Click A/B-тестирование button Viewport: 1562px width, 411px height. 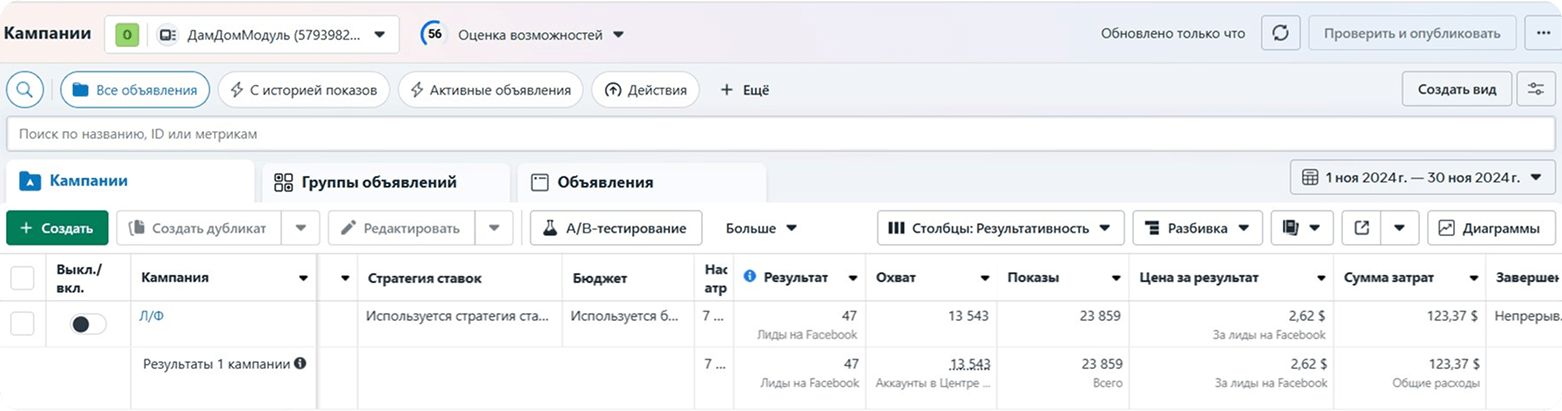(616, 228)
